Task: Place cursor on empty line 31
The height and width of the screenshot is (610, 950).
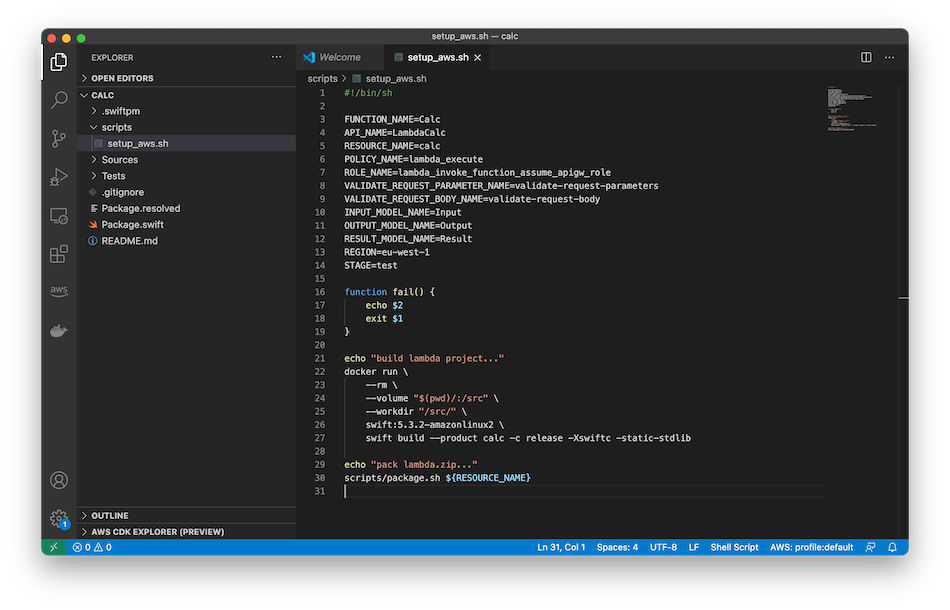Action: [x=584, y=491]
